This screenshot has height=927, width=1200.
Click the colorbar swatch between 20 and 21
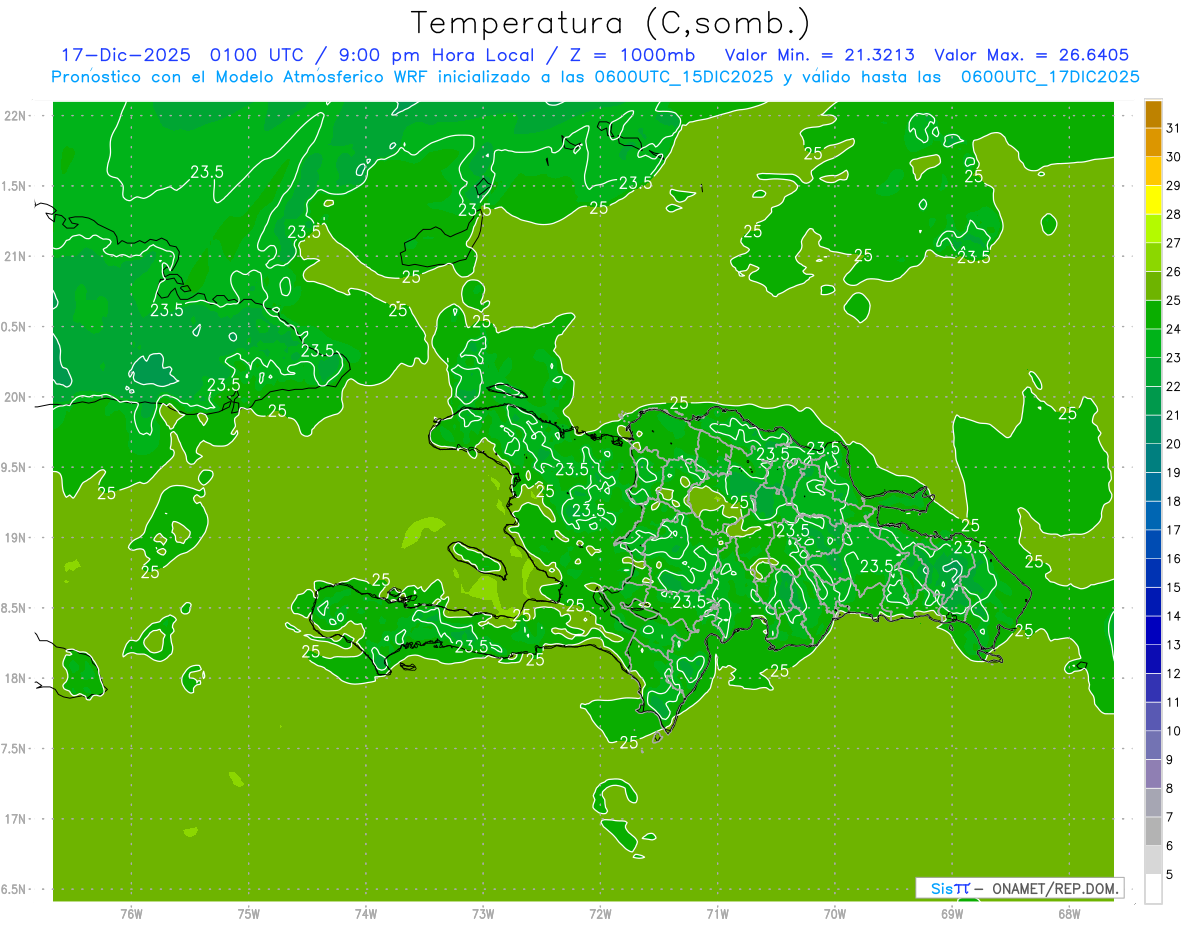coord(1153,430)
